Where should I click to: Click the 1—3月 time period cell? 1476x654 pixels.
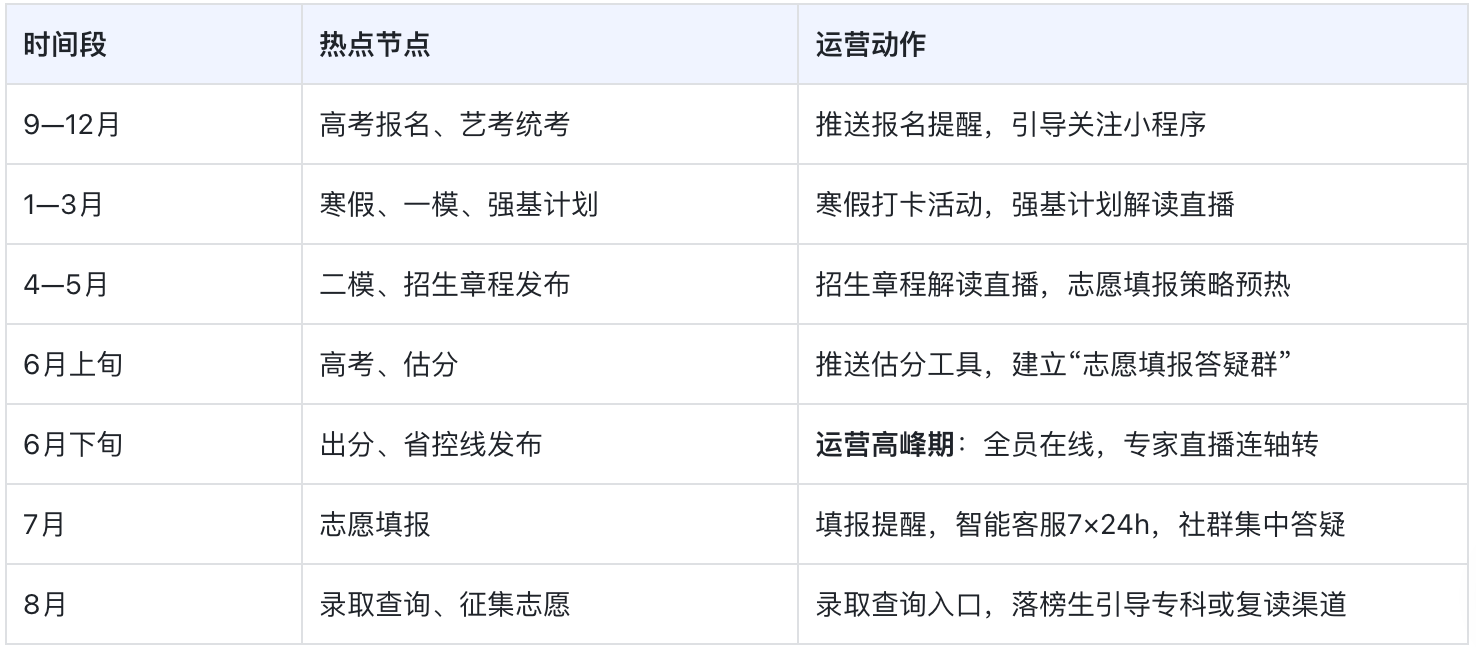click(x=65, y=205)
